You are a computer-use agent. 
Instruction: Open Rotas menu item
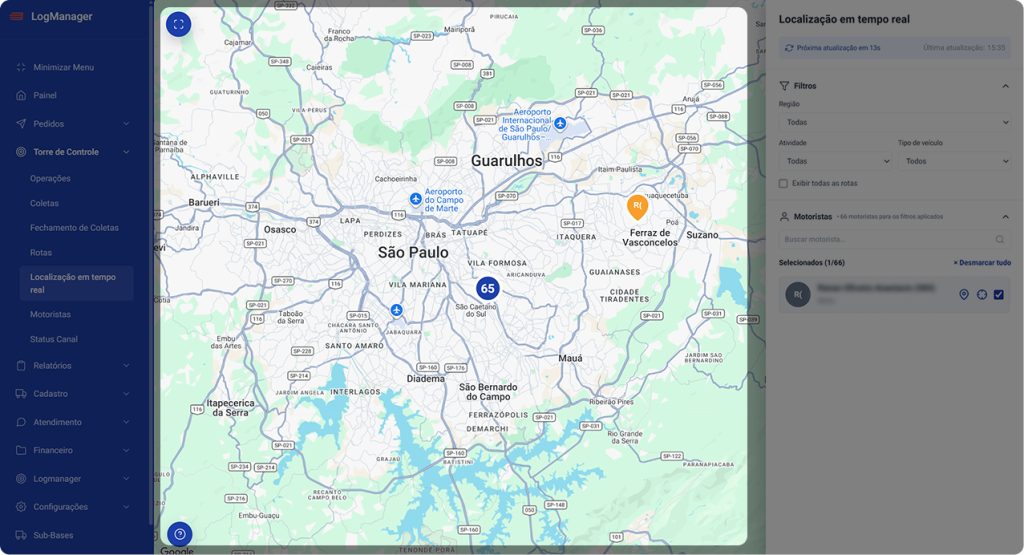click(41, 253)
